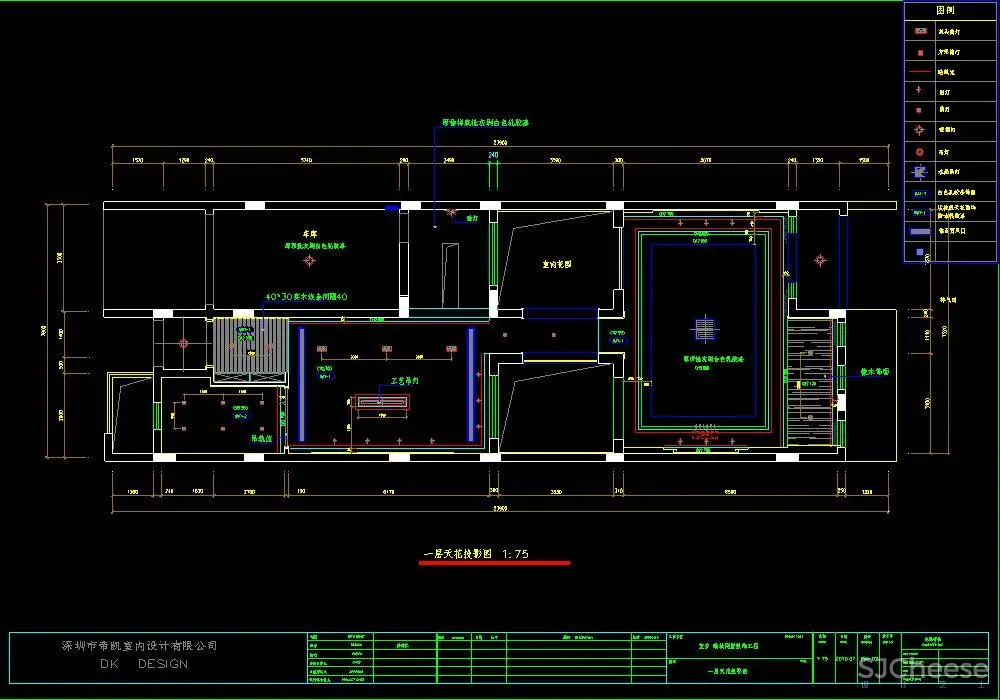Screen dimensions: 1000x700
Task: Click the blue horizontal bar legend symbol
Action: point(919,232)
